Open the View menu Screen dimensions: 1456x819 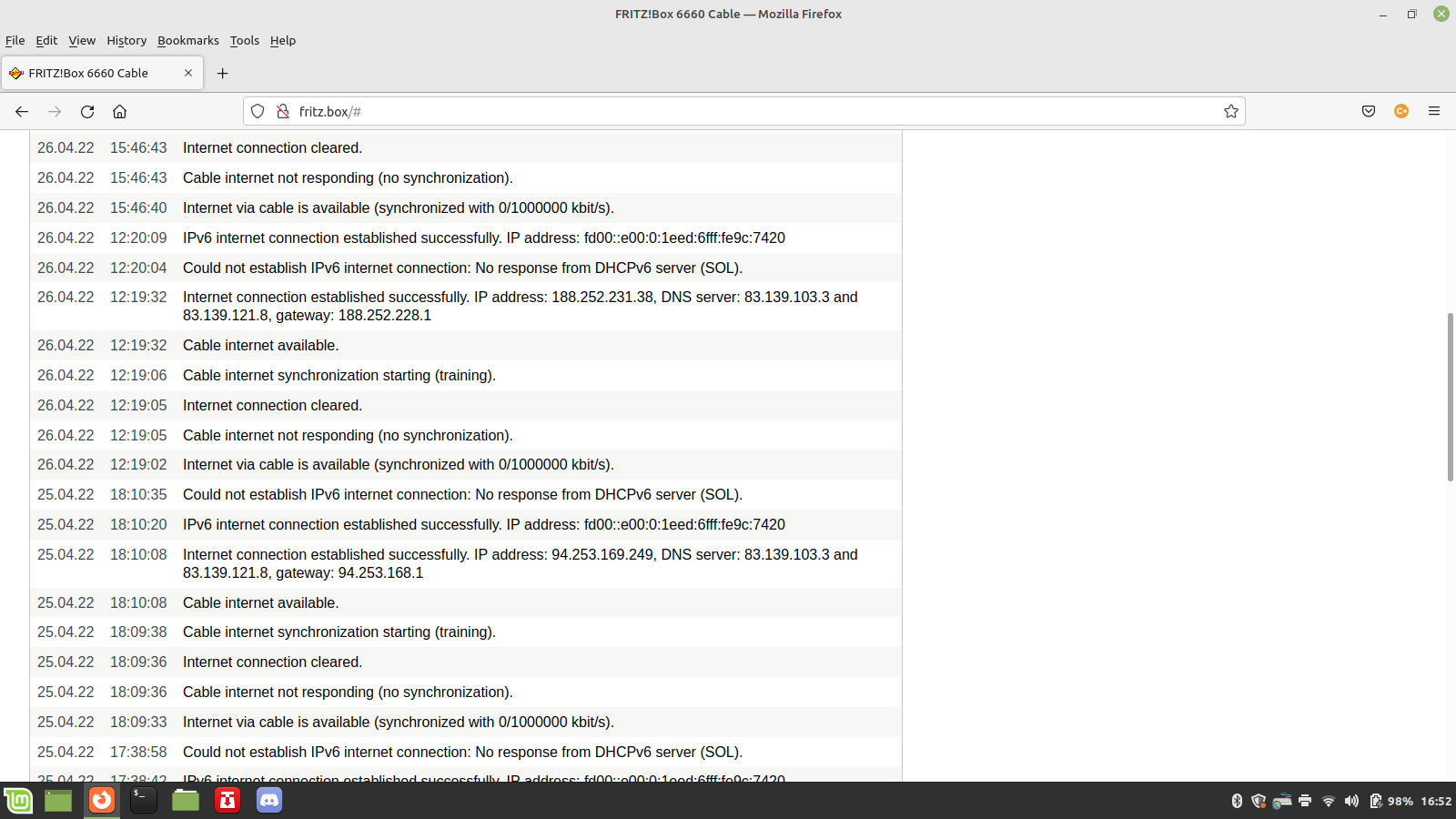tap(82, 40)
